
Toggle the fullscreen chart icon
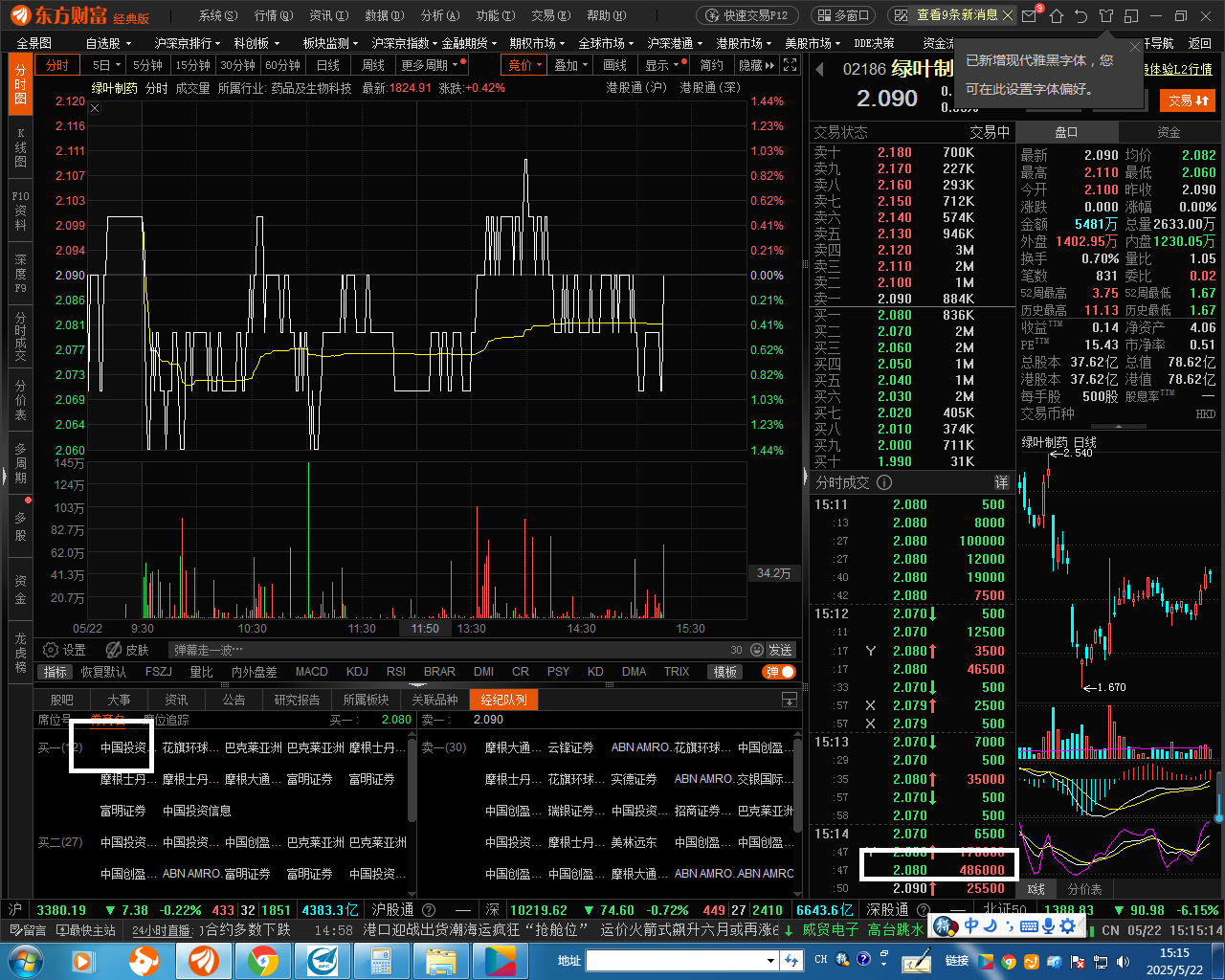[x=790, y=65]
